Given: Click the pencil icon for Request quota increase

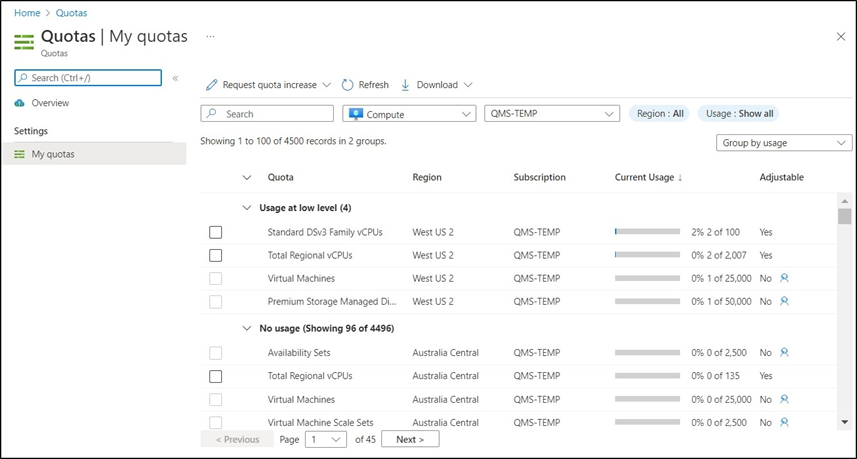Looking at the screenshot, I should point(212,85).
